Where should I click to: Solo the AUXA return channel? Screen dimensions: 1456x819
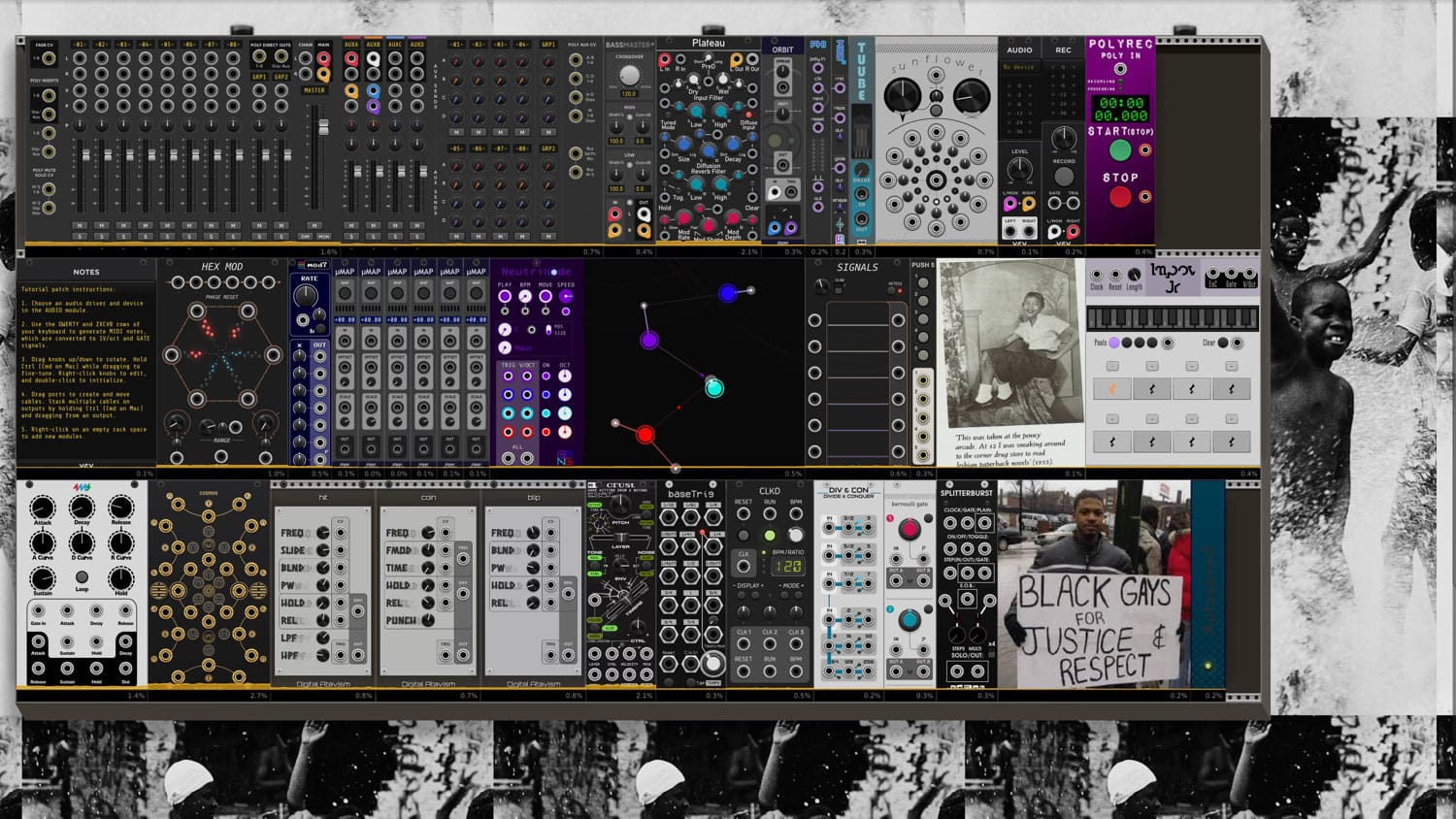tap(350, 236)
